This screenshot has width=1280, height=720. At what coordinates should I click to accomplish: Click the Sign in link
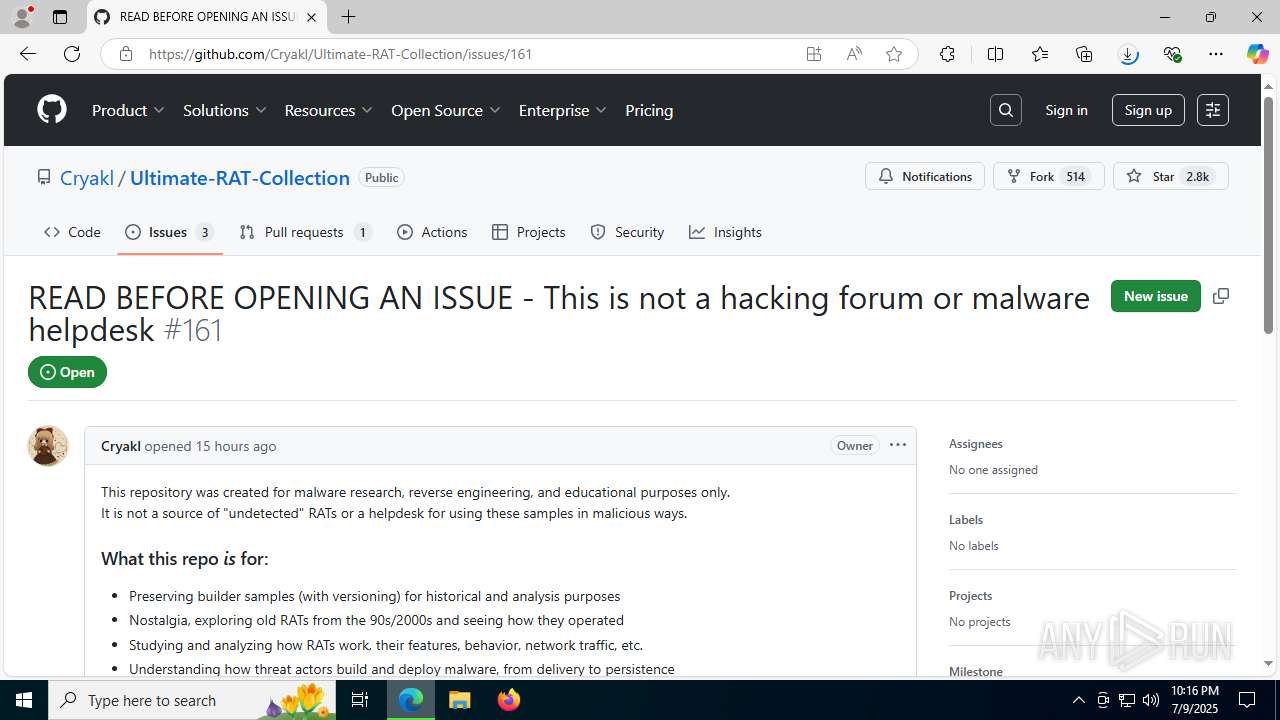coord(1066,110)
